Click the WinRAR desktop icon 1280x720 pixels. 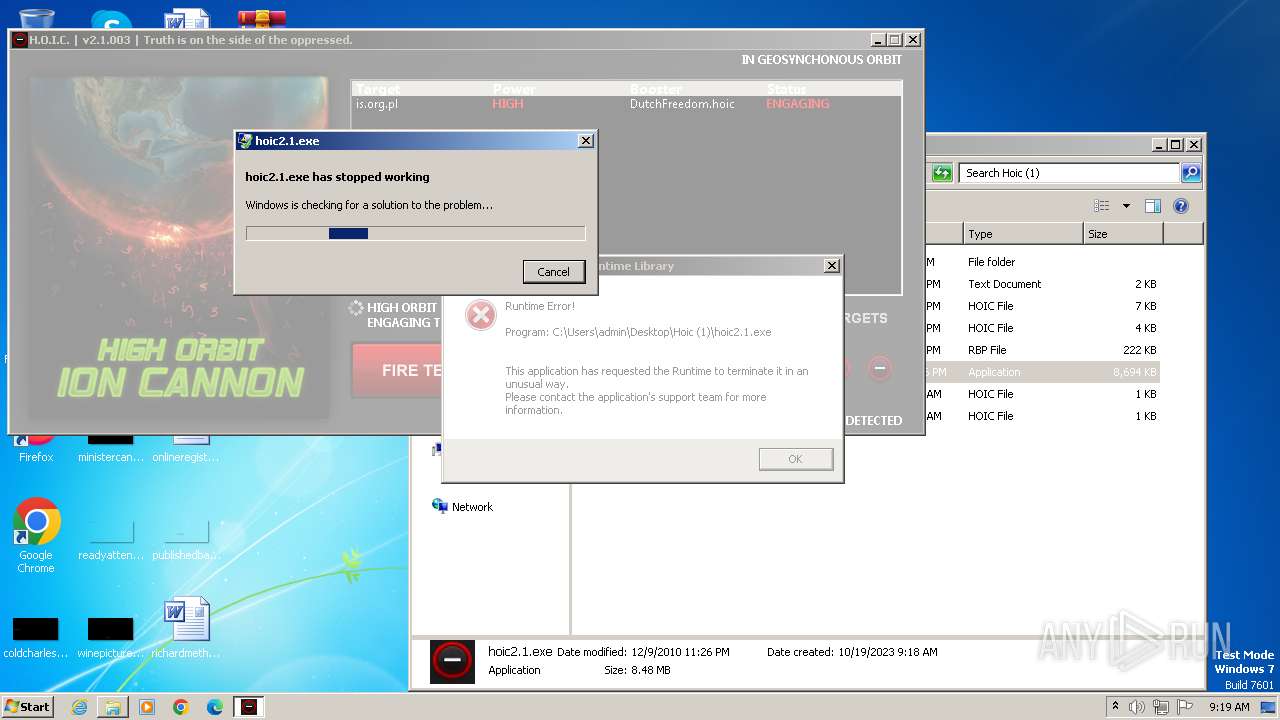[x=262, y=18]
